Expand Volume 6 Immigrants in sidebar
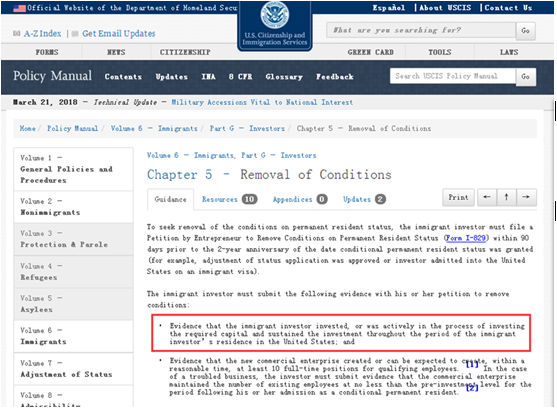Screen dimensions: 557x416 [x=74, y=336]
